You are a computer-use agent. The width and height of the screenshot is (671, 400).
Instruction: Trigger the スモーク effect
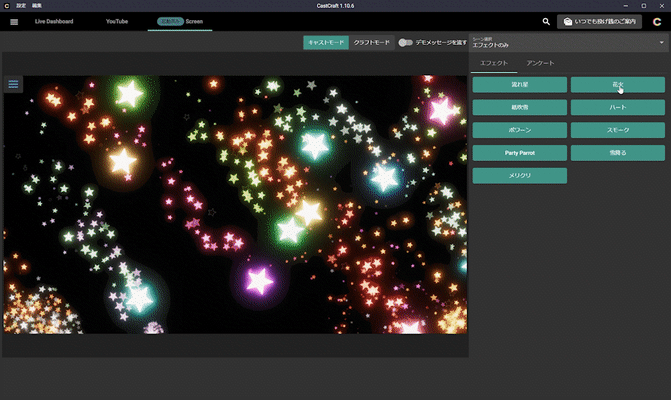(618, 130)
